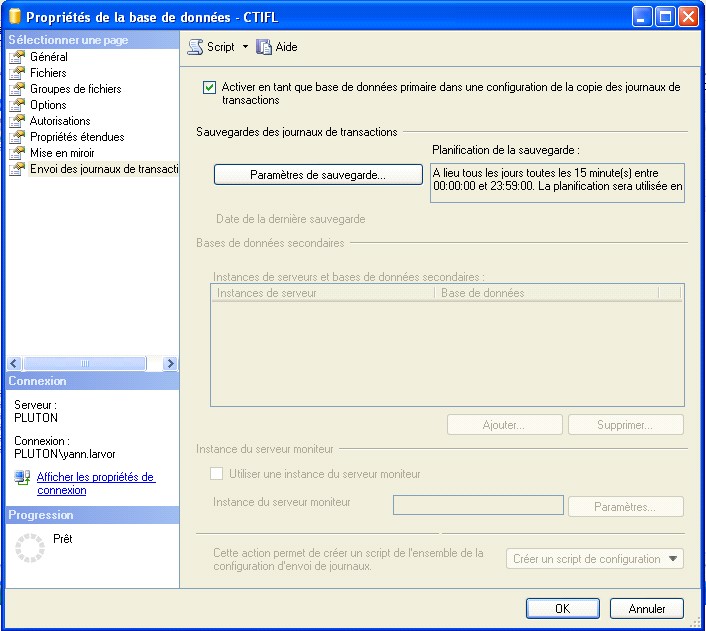Select Envoi des journaux de transactions page
The height and width of the screenshot is (631, 706).
[96, 169]
